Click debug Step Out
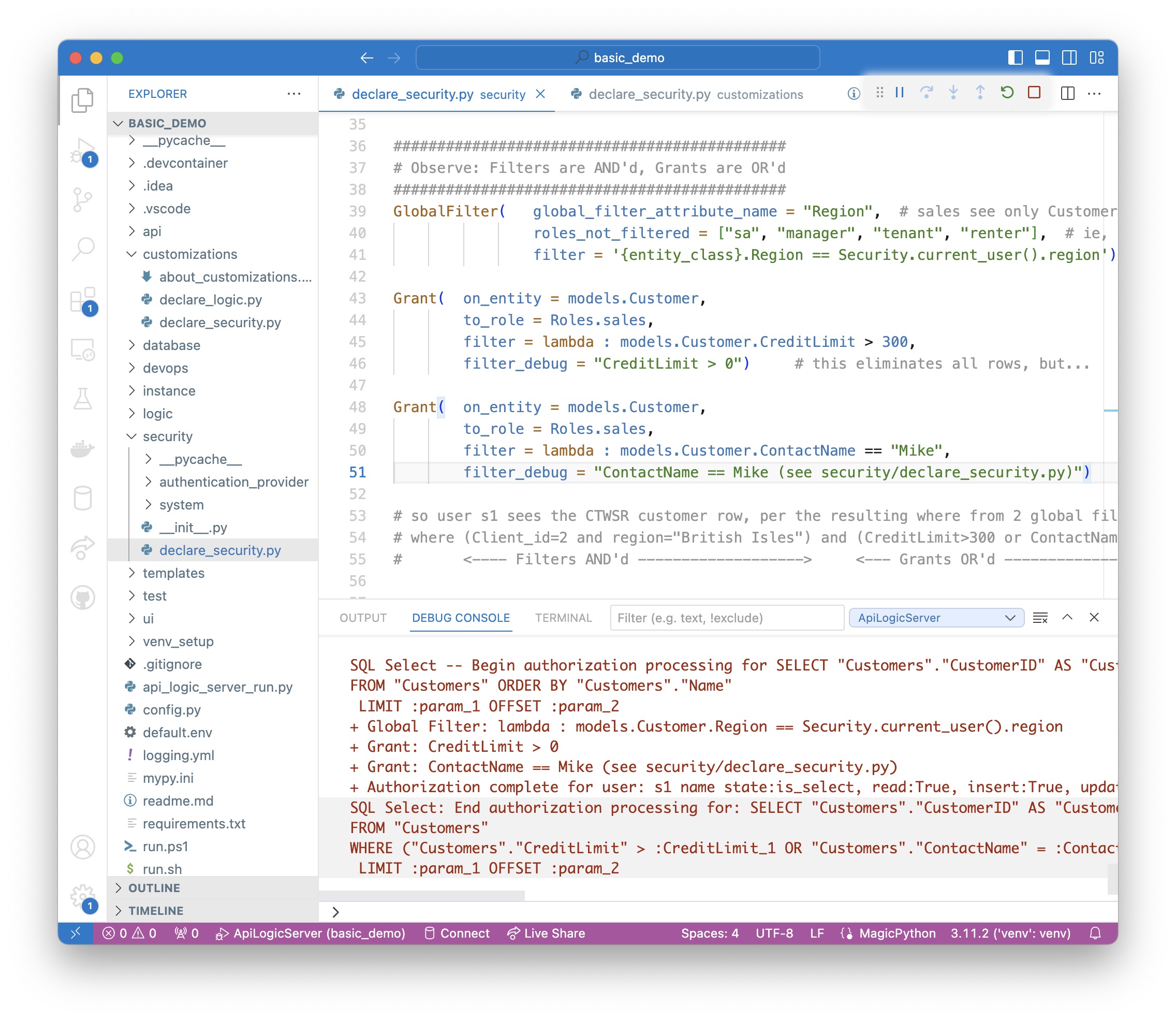 click(979, 93)
